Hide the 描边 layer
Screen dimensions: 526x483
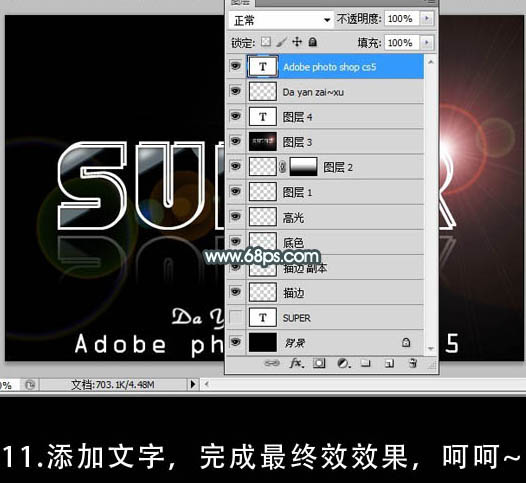tap(235, 292)
